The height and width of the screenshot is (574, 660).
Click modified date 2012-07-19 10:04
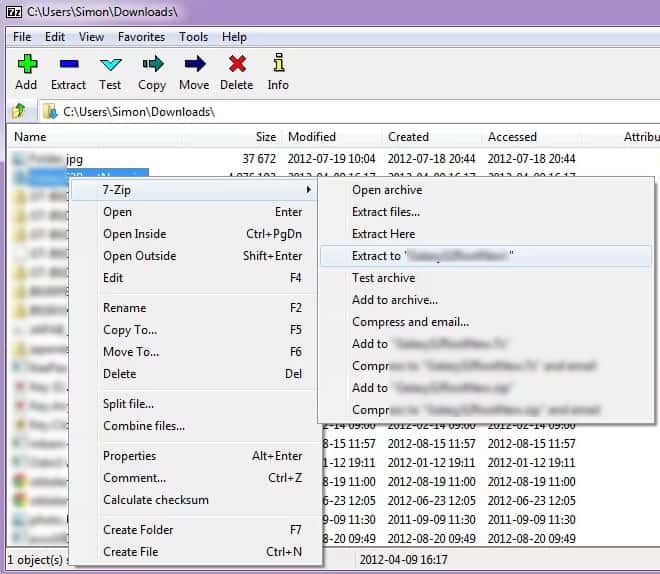click(x=331, y=159)
